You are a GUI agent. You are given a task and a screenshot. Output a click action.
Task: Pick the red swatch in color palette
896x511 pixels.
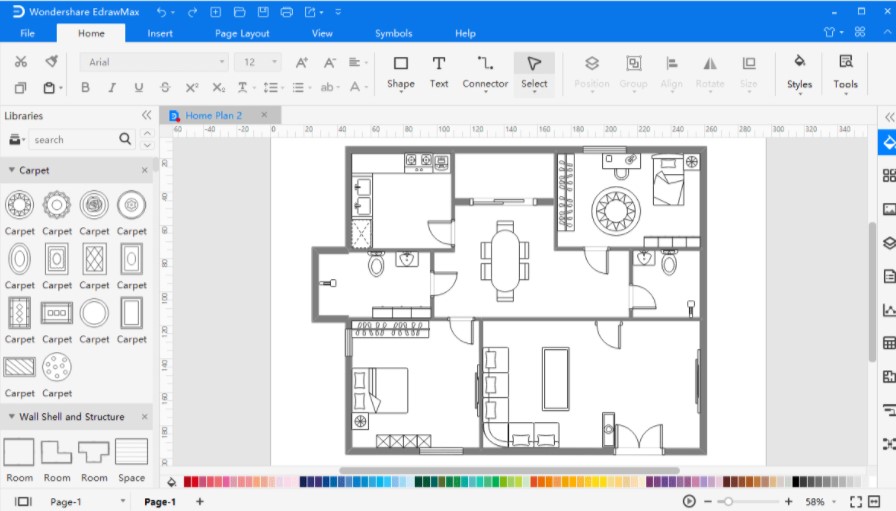(x=187, y=482)
